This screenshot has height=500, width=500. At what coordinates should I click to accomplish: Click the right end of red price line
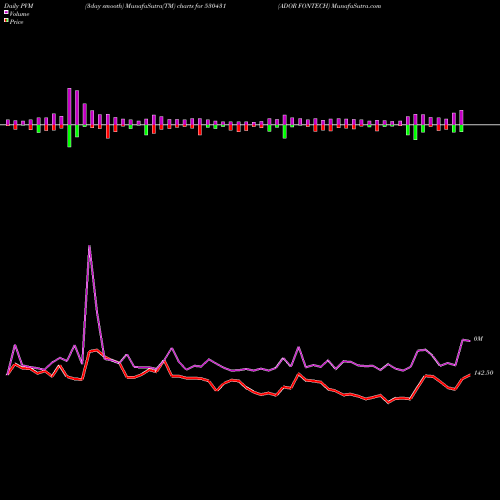(x=470, y=375)
